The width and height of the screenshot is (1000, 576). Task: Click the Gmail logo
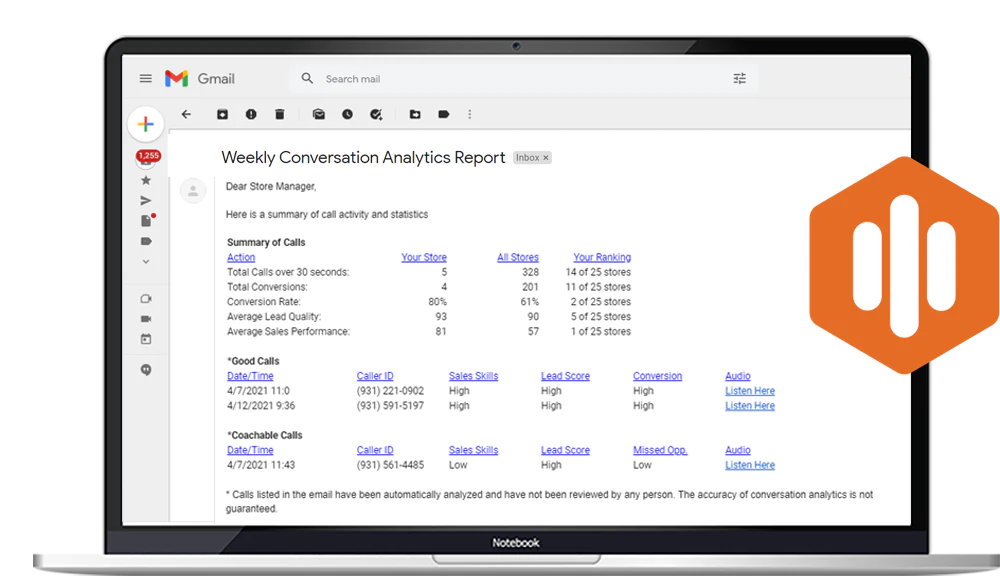click(x=200, y=78)
